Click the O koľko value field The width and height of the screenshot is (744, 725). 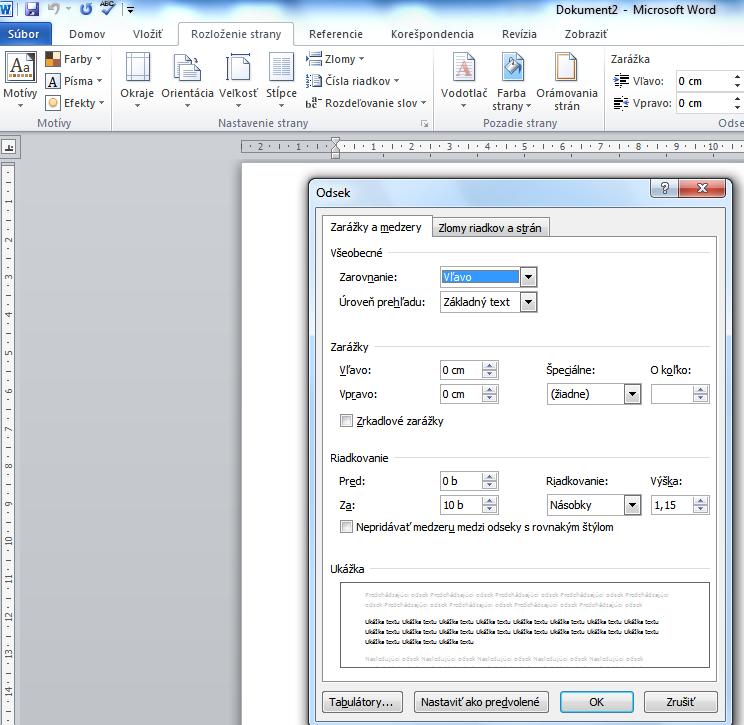tap(671, 394)
